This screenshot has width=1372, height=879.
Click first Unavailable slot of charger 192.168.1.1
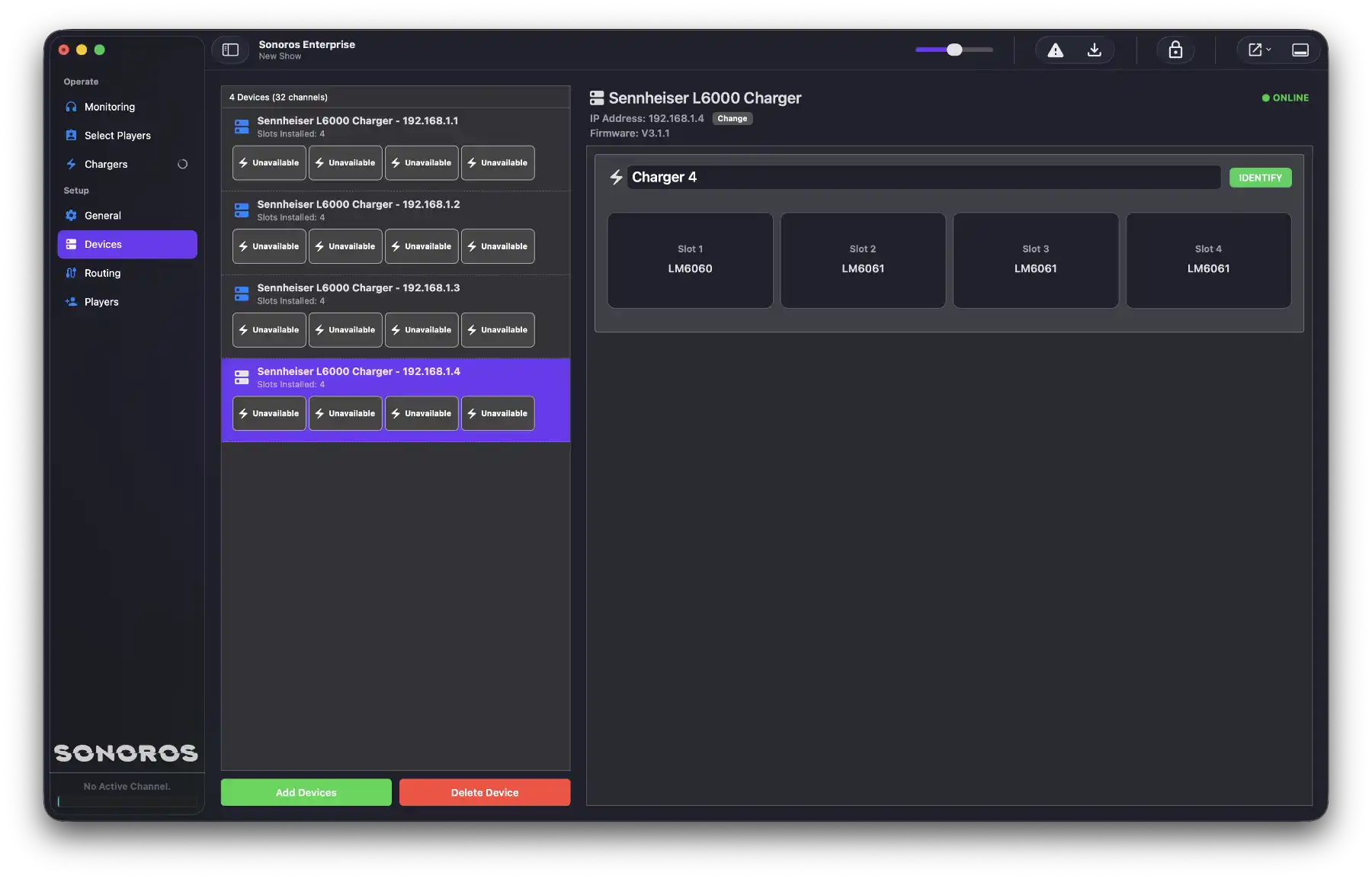tap(269, 163)
